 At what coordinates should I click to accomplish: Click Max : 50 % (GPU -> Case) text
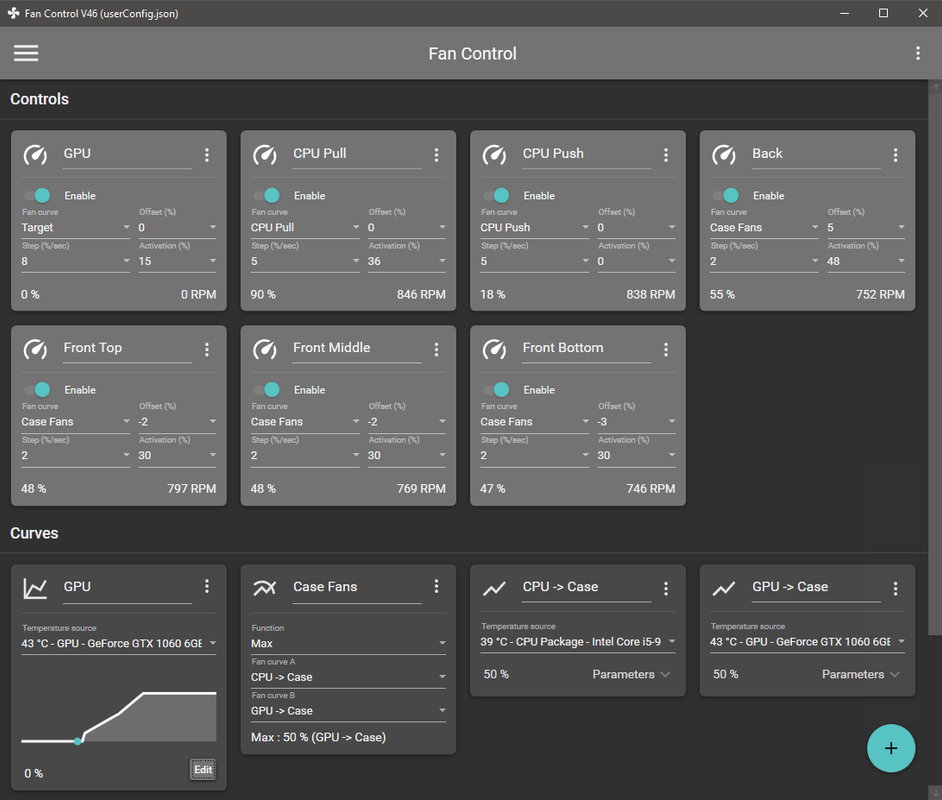318,737
